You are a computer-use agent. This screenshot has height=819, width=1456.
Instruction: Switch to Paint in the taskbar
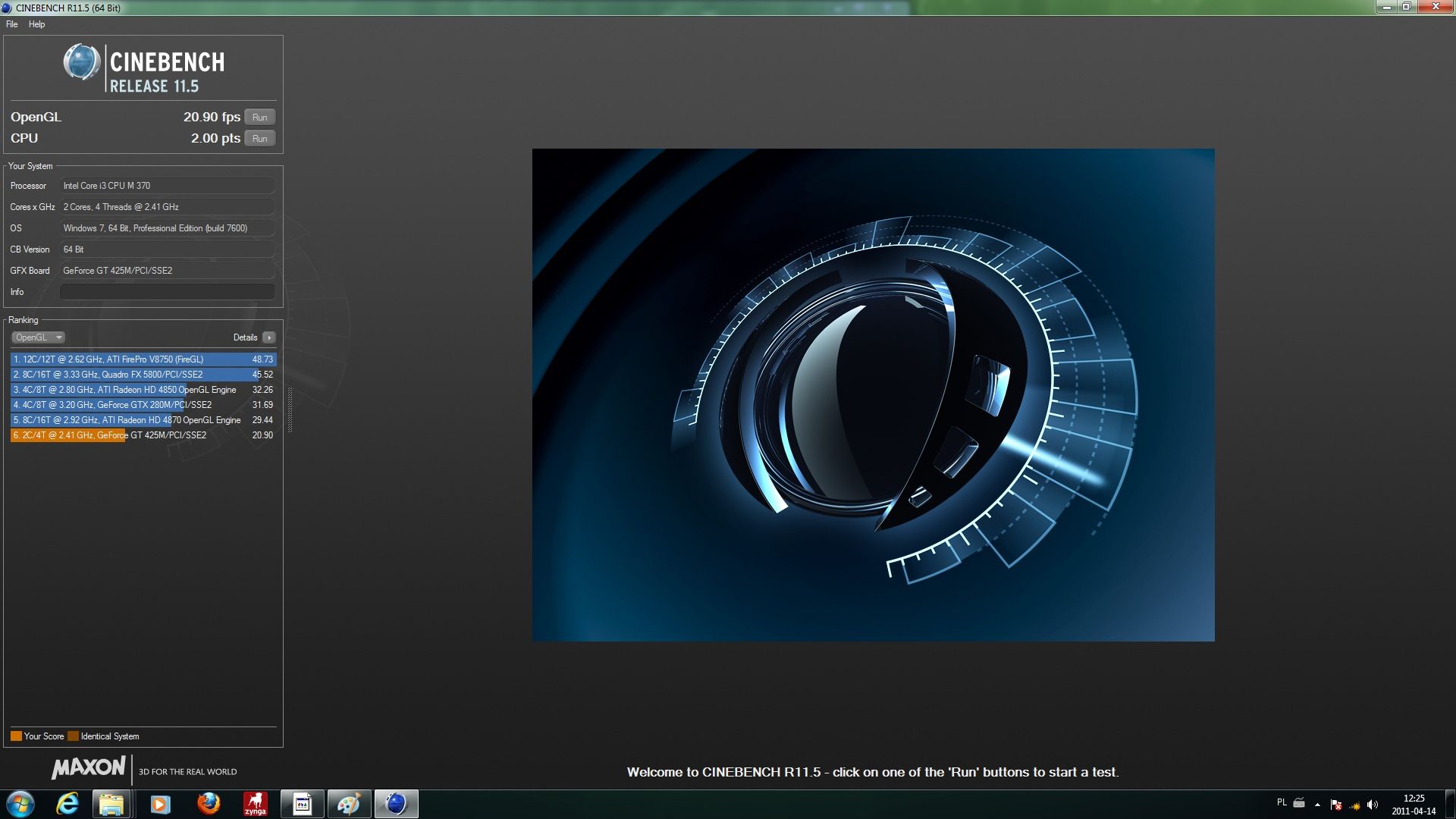coord(349,804)
